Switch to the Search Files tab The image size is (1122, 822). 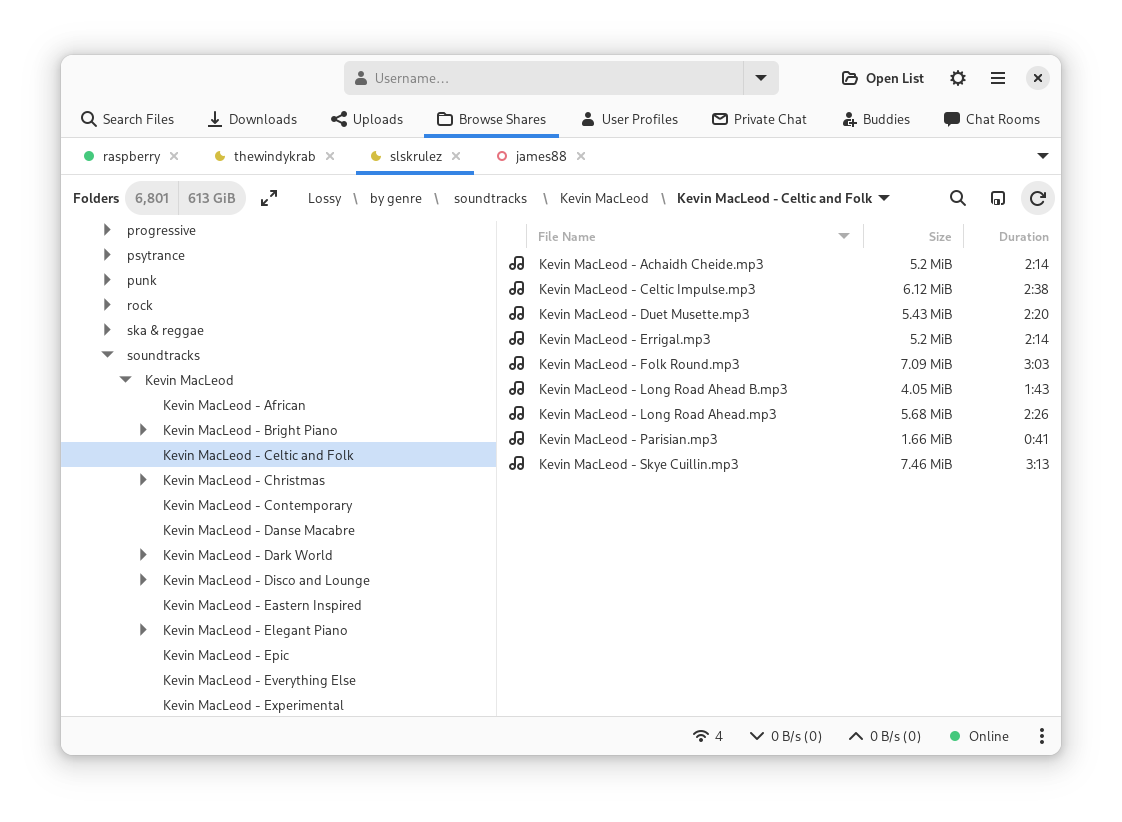127,119
